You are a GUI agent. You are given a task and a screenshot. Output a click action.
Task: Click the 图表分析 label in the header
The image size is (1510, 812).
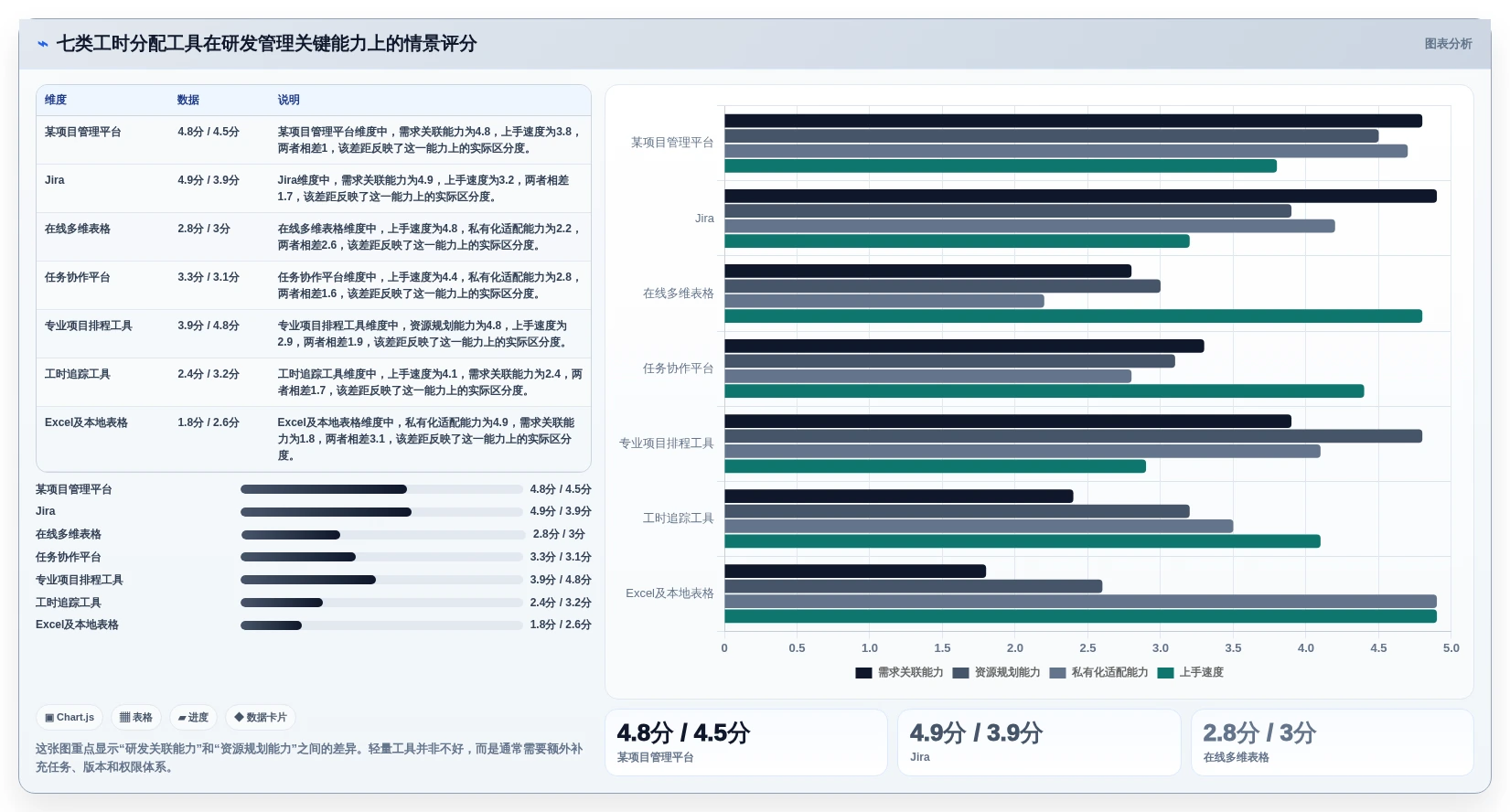point(1448,44)
